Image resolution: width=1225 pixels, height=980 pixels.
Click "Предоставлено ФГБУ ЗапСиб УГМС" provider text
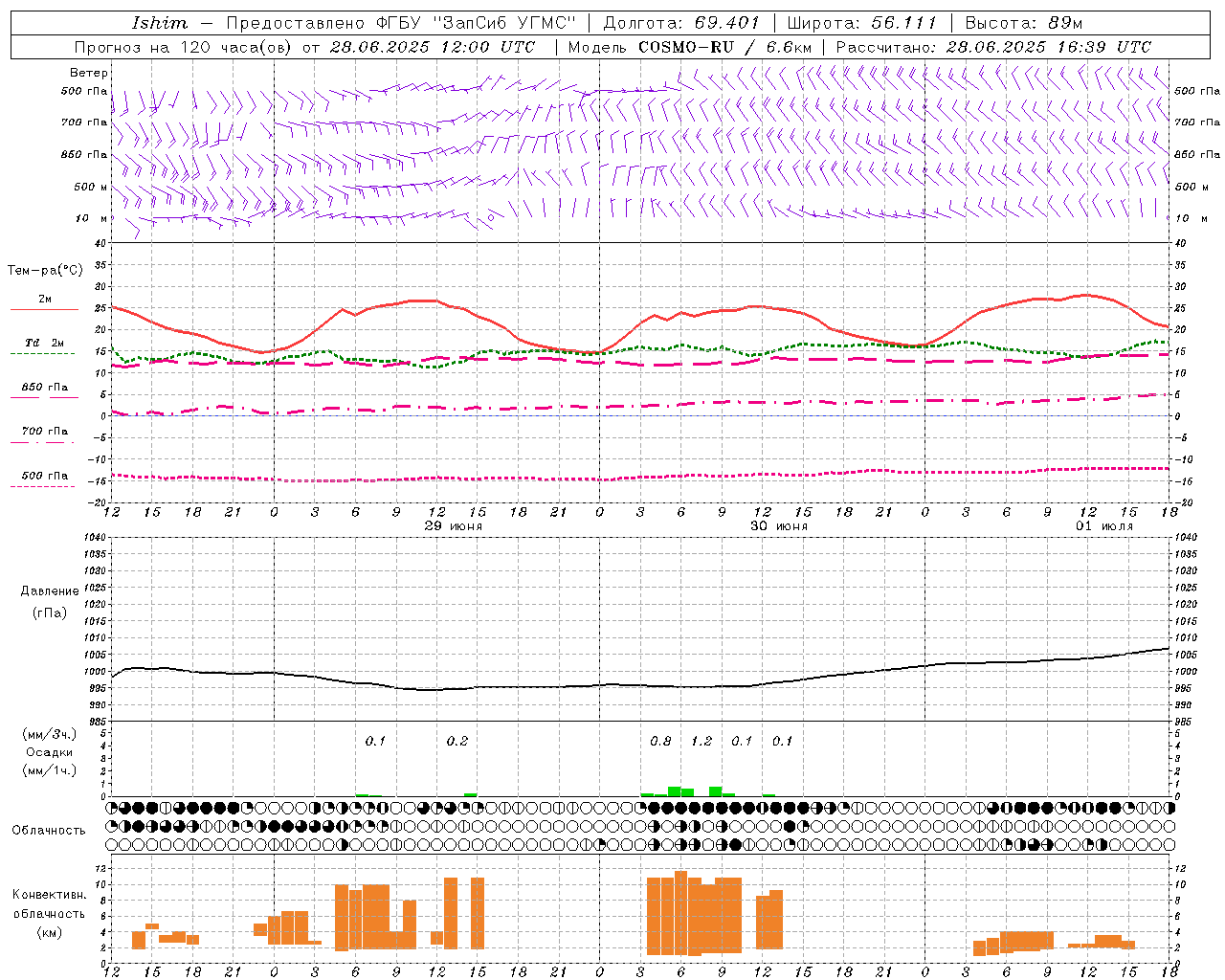coord(401,23)
